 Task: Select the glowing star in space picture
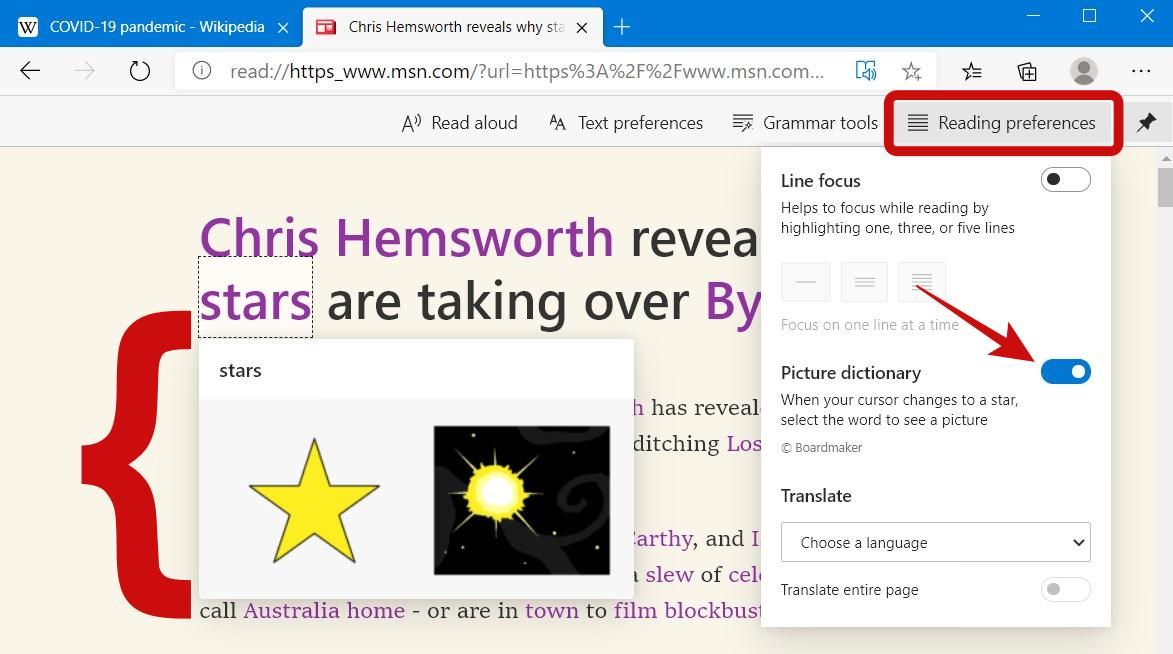(x=521, y=500)
